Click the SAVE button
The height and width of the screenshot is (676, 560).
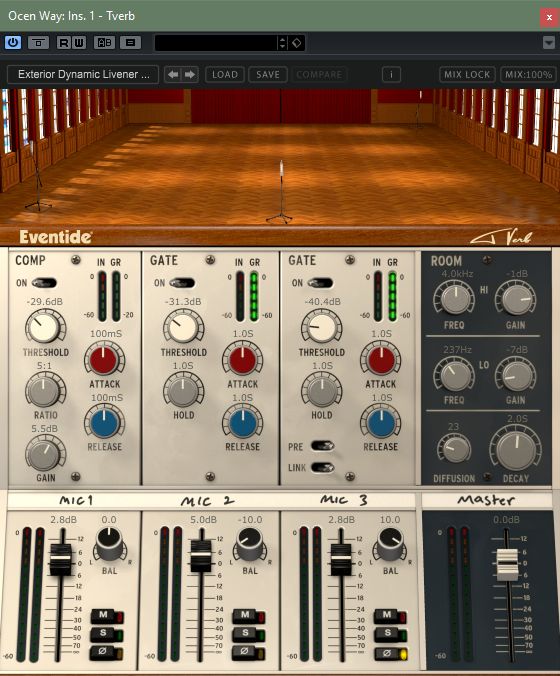click(x=268, y=75)
